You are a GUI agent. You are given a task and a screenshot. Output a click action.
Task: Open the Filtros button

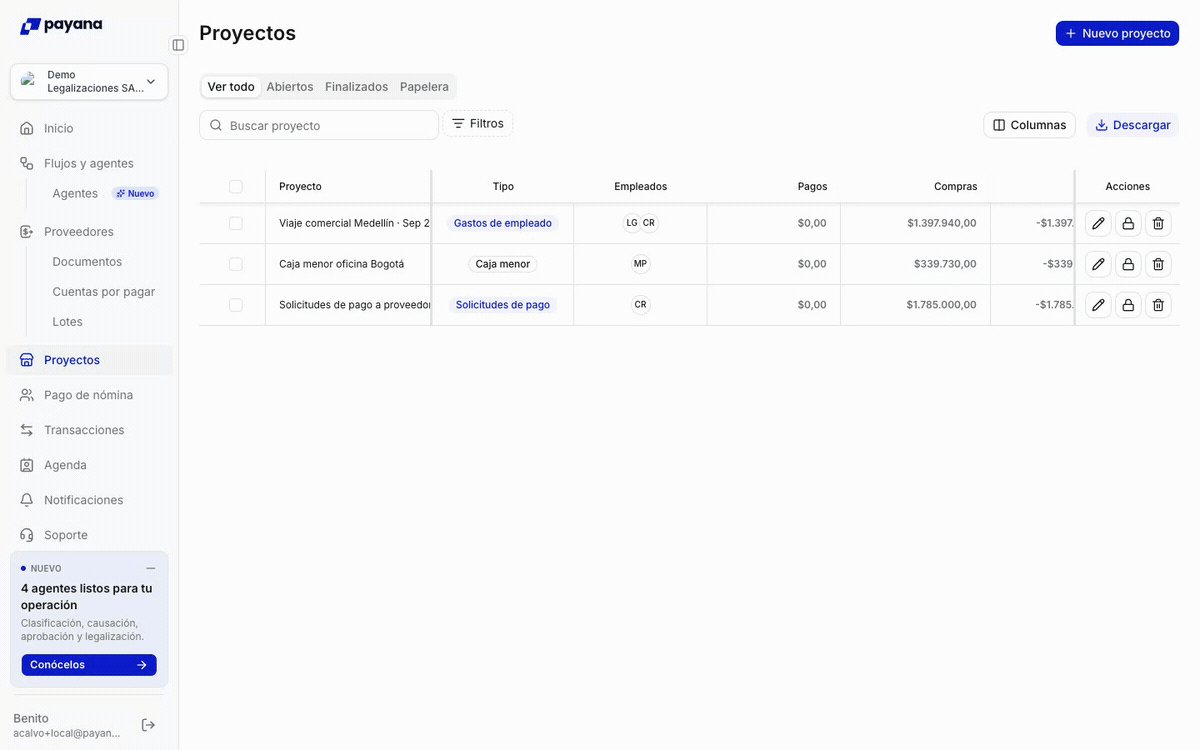coord(478,123)
